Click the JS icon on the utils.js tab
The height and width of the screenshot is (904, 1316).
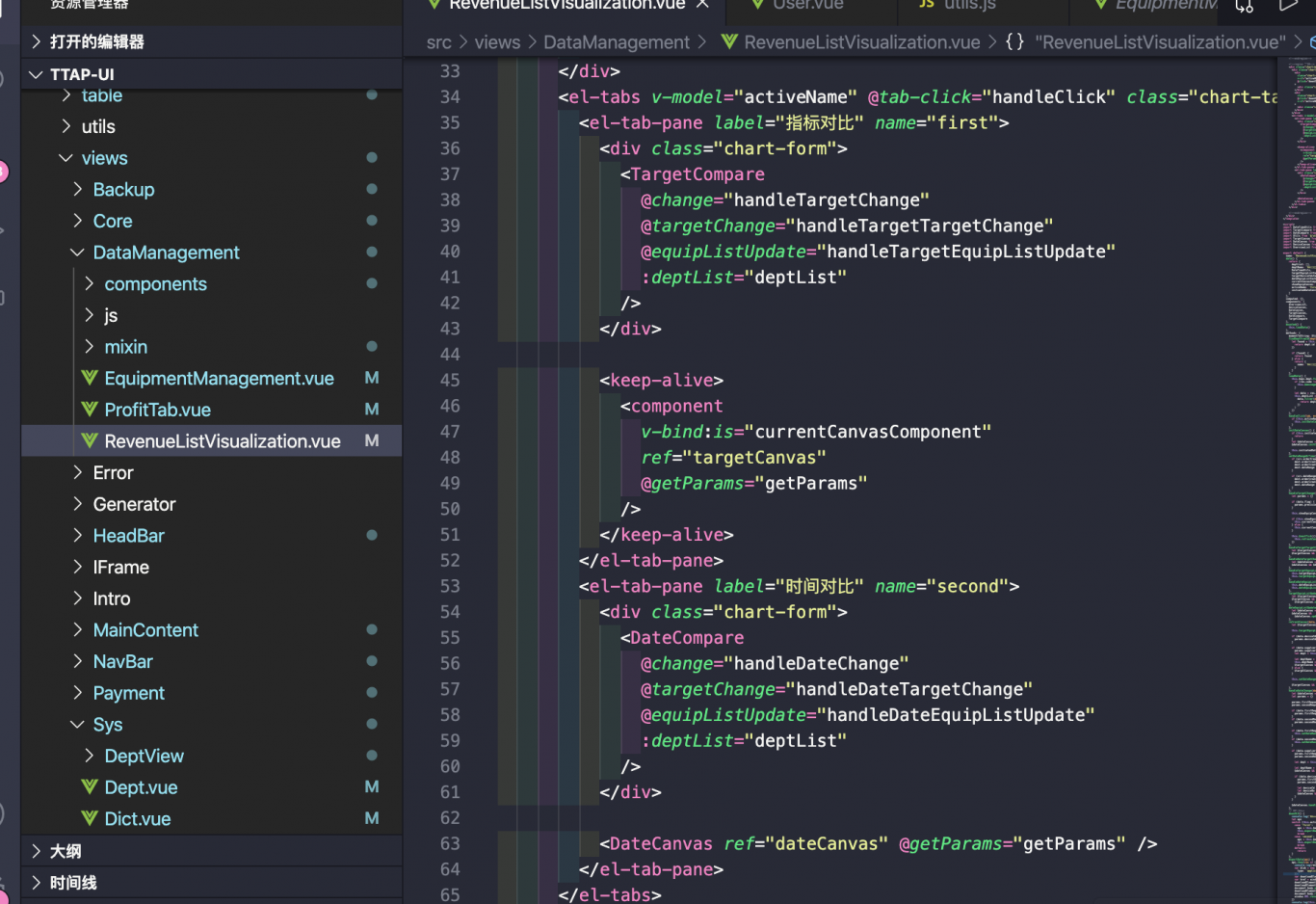click(x=927, y=4)
